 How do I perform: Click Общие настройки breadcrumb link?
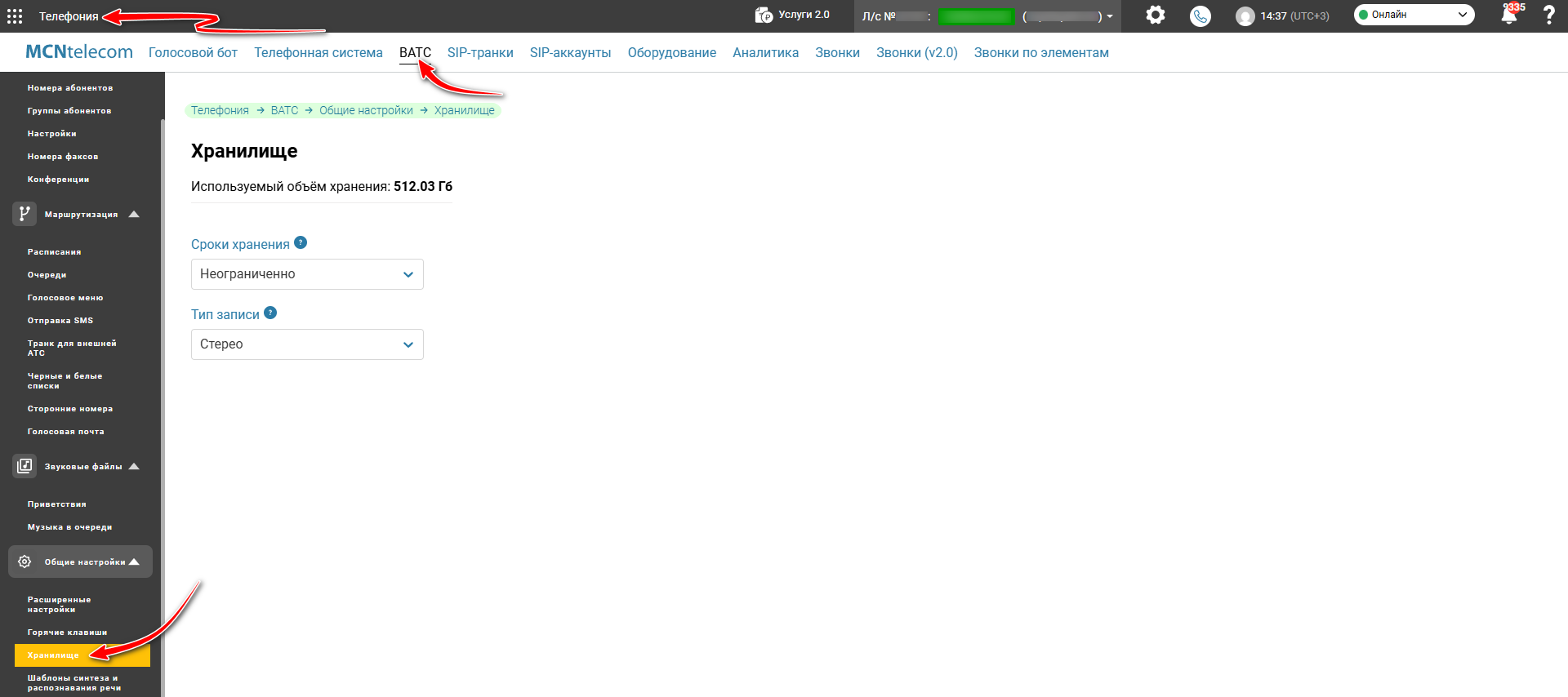(x=366, y=110)
